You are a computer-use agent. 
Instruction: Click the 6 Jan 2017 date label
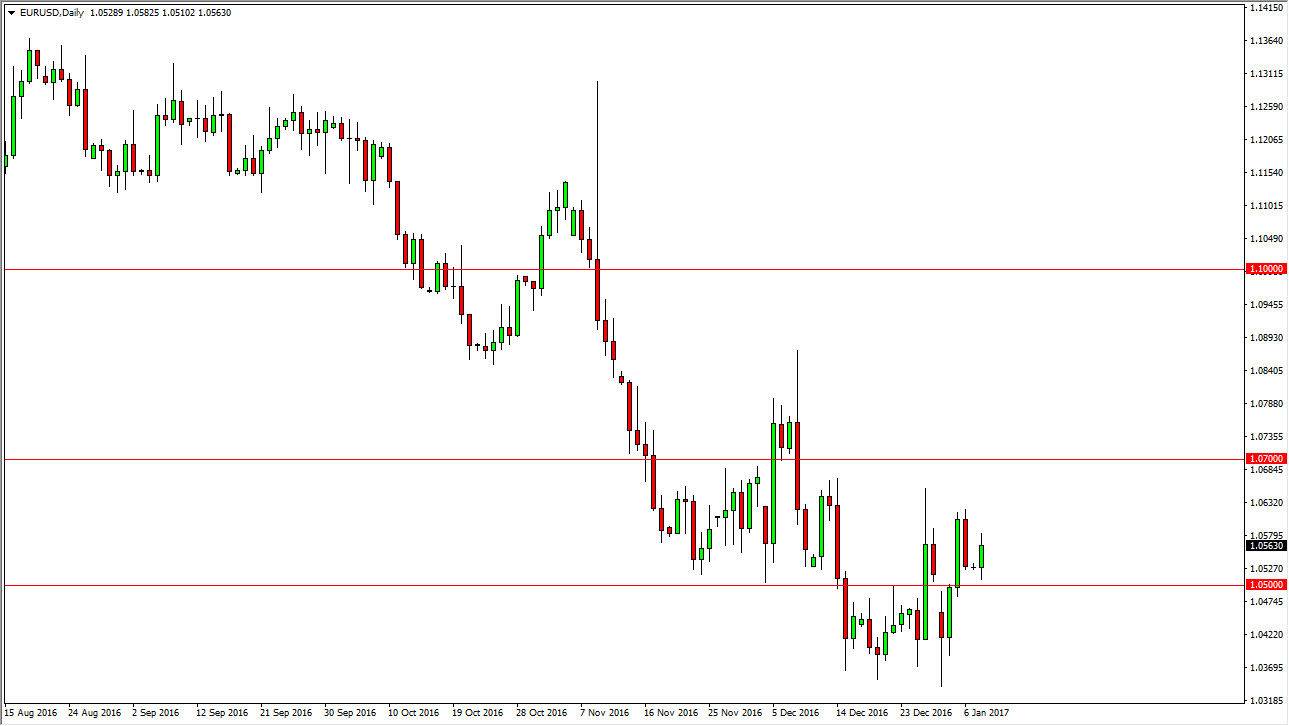987,714
